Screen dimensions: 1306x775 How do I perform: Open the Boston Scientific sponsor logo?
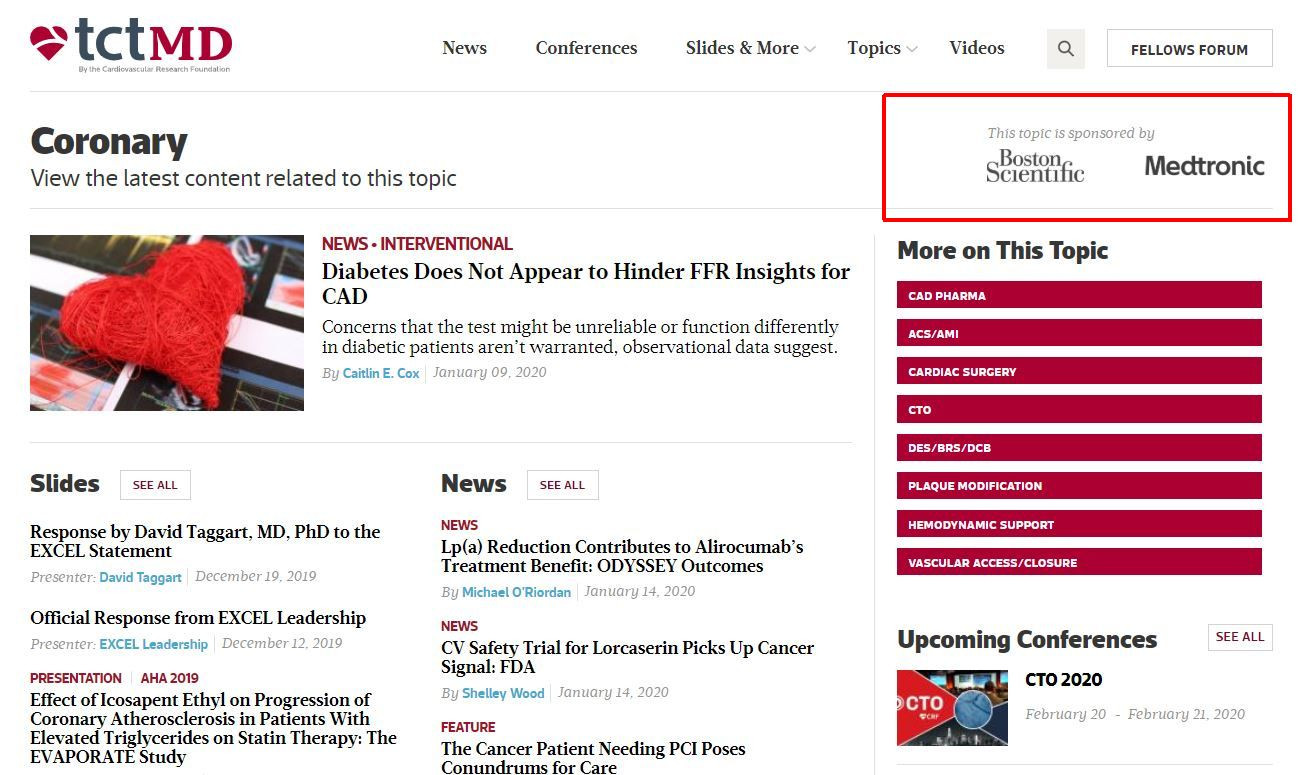[x=1034, y=166]
